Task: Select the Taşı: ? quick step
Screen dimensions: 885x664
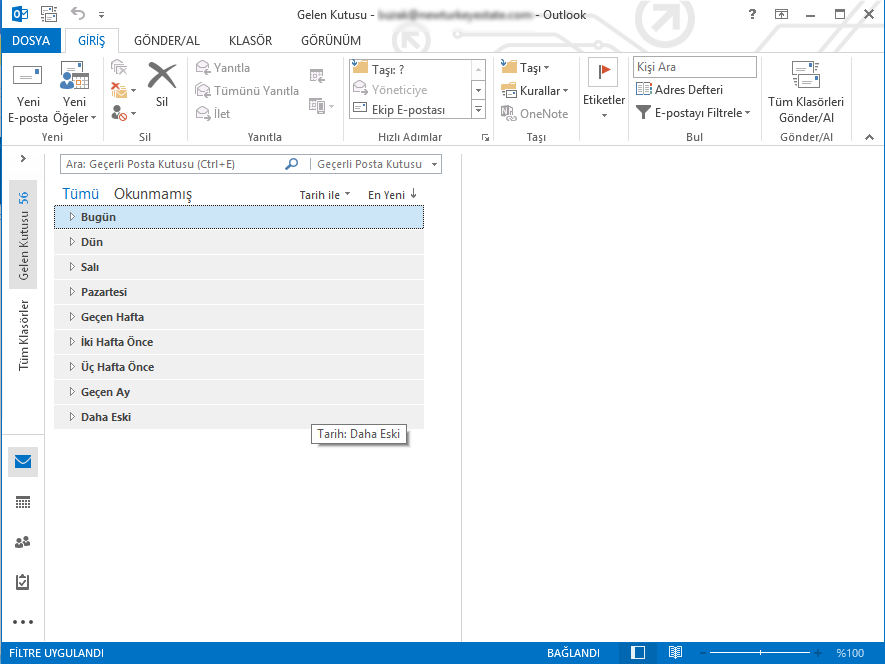Action: pos(410,69)
